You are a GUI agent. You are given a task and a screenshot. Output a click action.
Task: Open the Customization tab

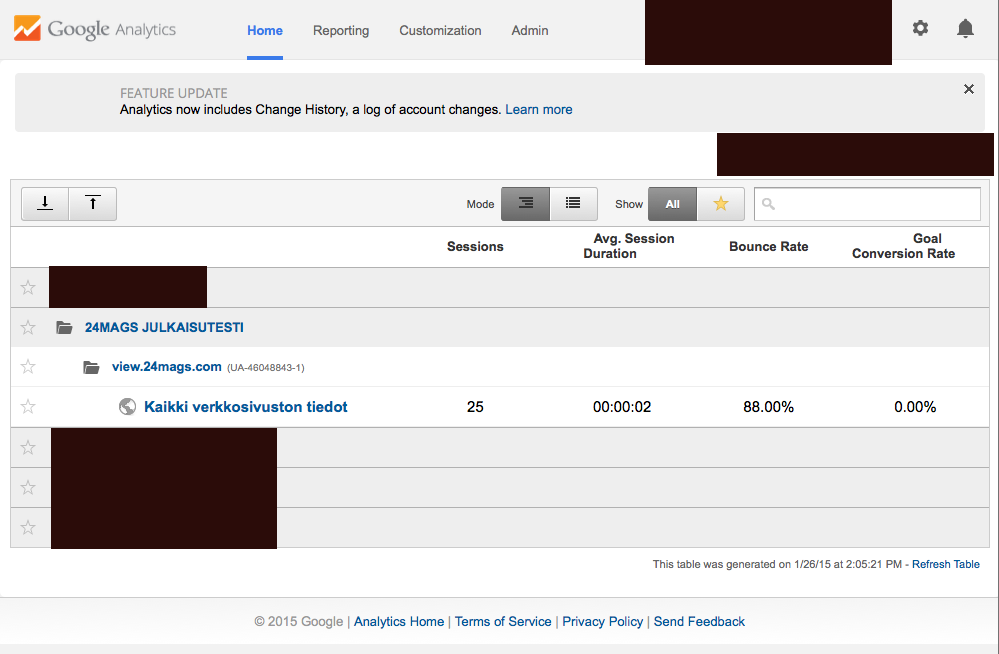(x=440, y=31)
